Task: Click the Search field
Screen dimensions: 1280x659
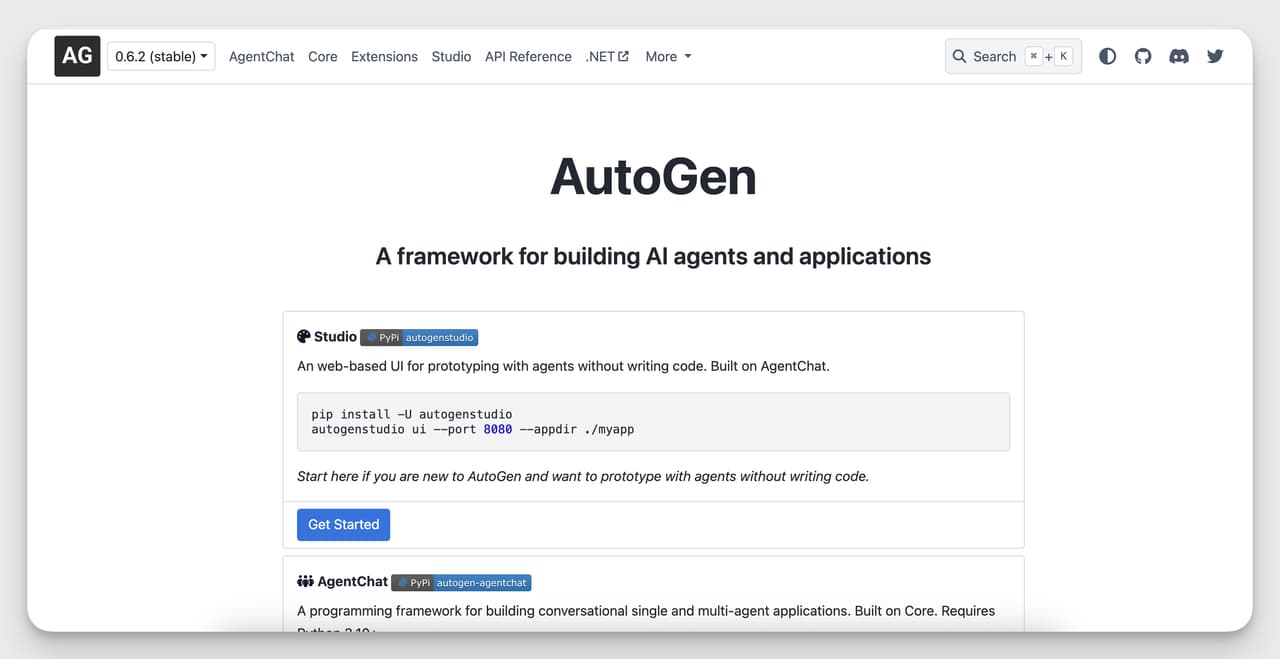Action: tap(1013, 56)
